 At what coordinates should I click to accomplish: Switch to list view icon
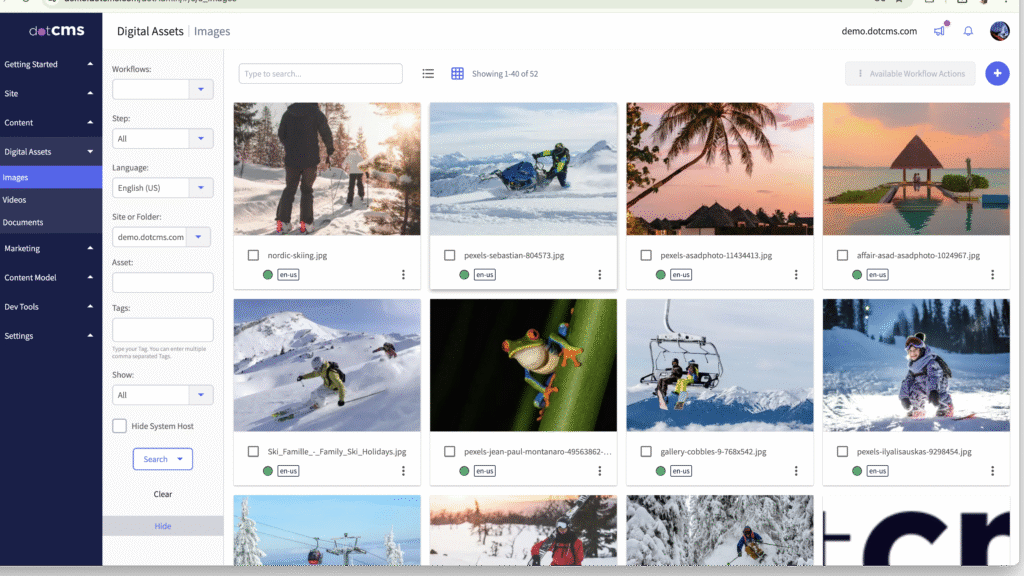click(428, 74)
